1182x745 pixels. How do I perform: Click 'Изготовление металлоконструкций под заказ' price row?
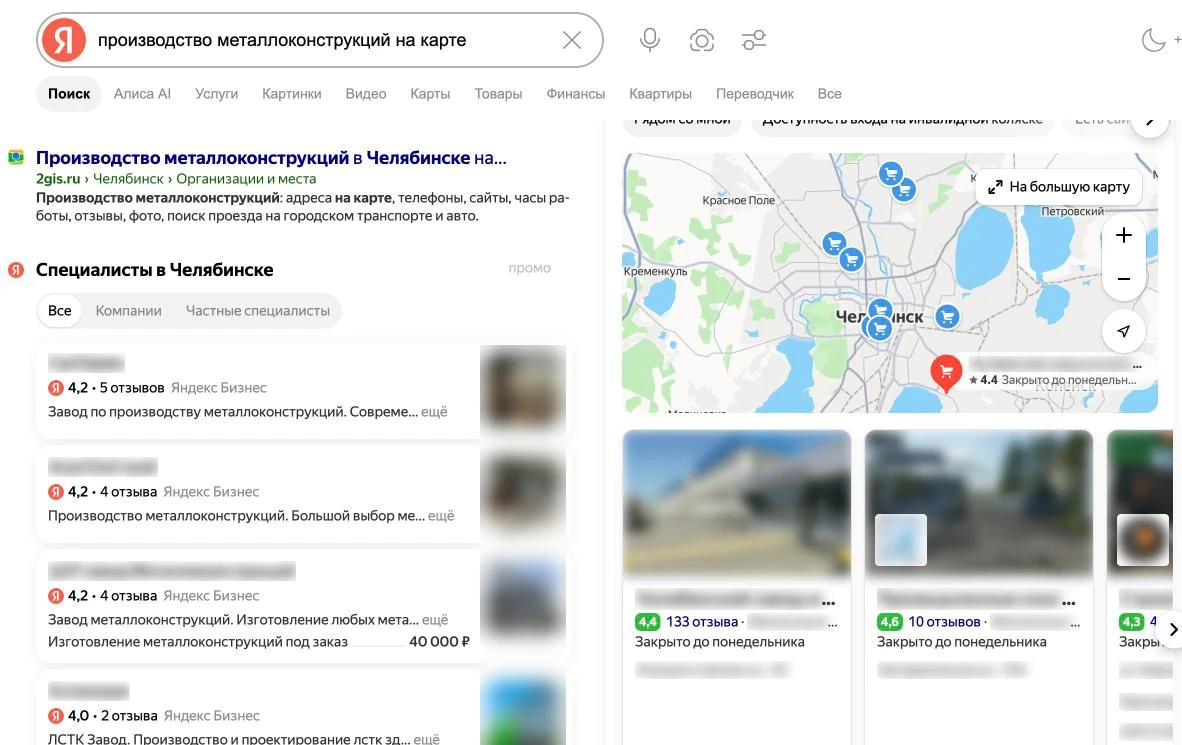tap(259, 642)
